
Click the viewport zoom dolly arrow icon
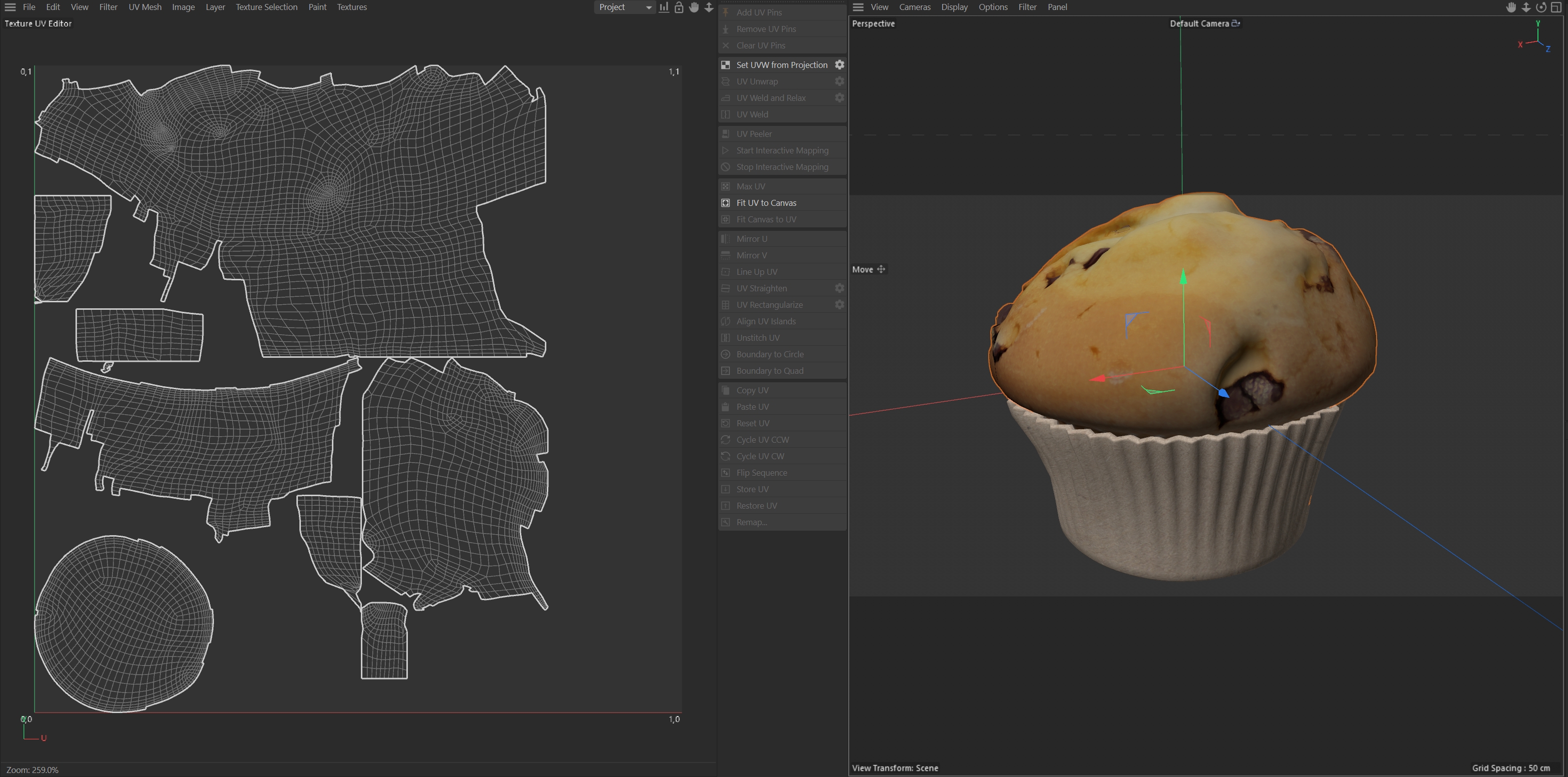pyautogui.click(x=1526, y=7)
